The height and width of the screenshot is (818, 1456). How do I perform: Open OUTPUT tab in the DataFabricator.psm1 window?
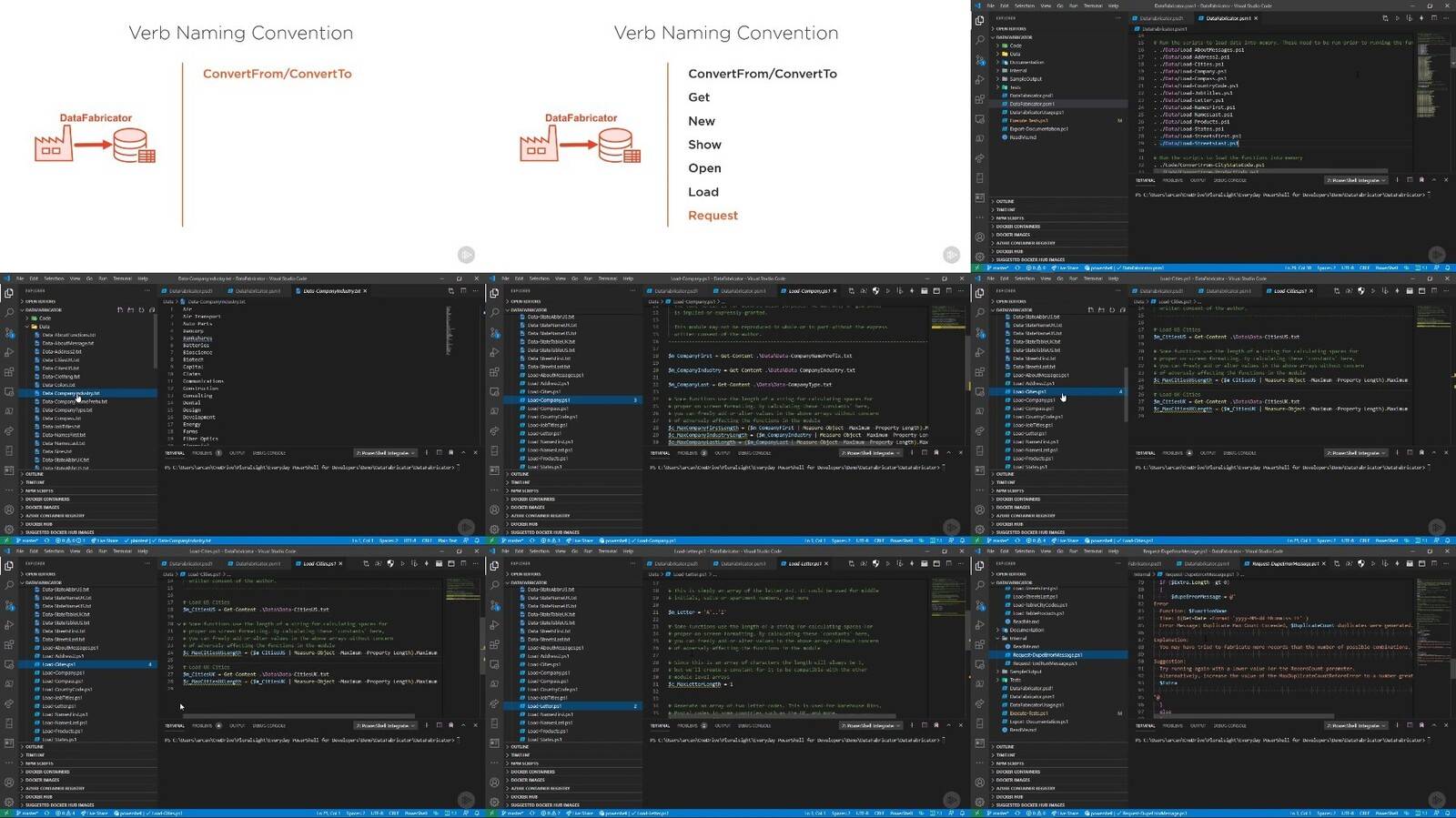pos(1198,180)
